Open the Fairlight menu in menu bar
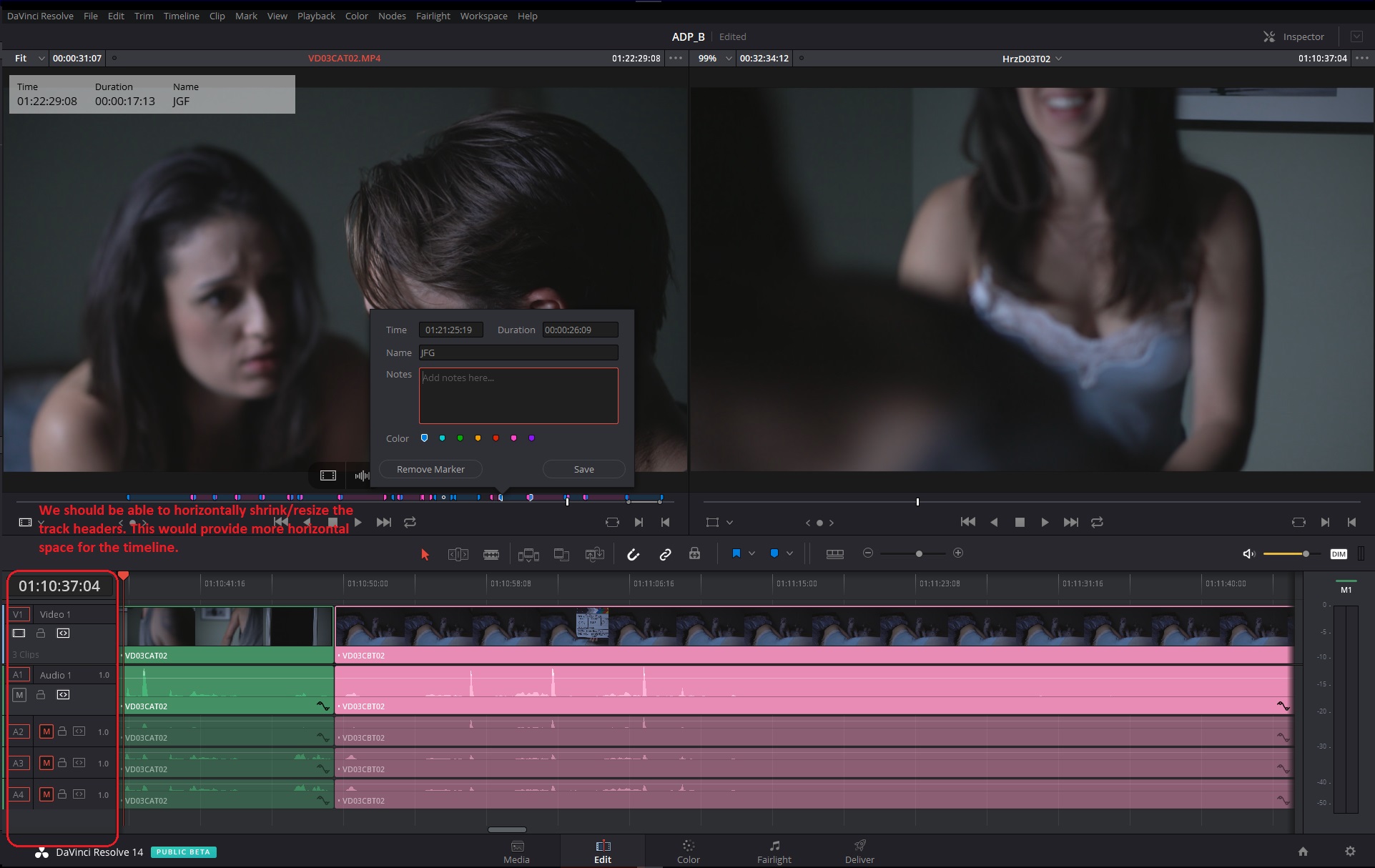Image resolution: width=1375 pixels, height=868 pixels. point(433,16)
